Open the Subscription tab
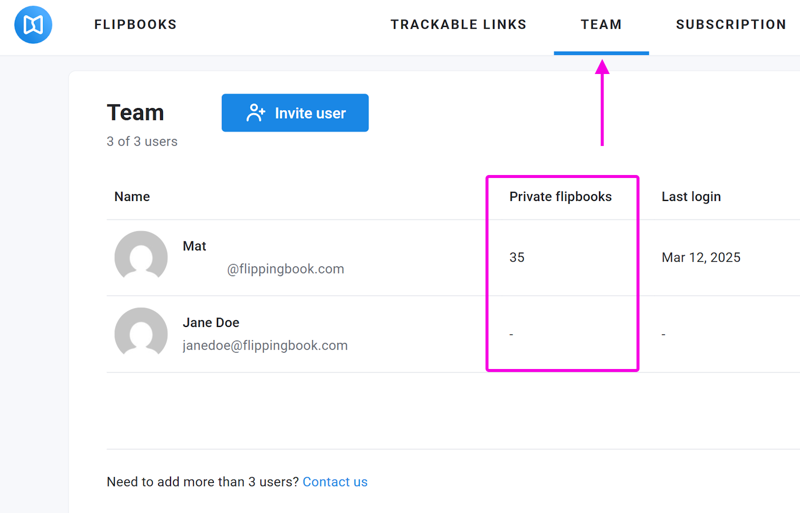 pos(731,25)
